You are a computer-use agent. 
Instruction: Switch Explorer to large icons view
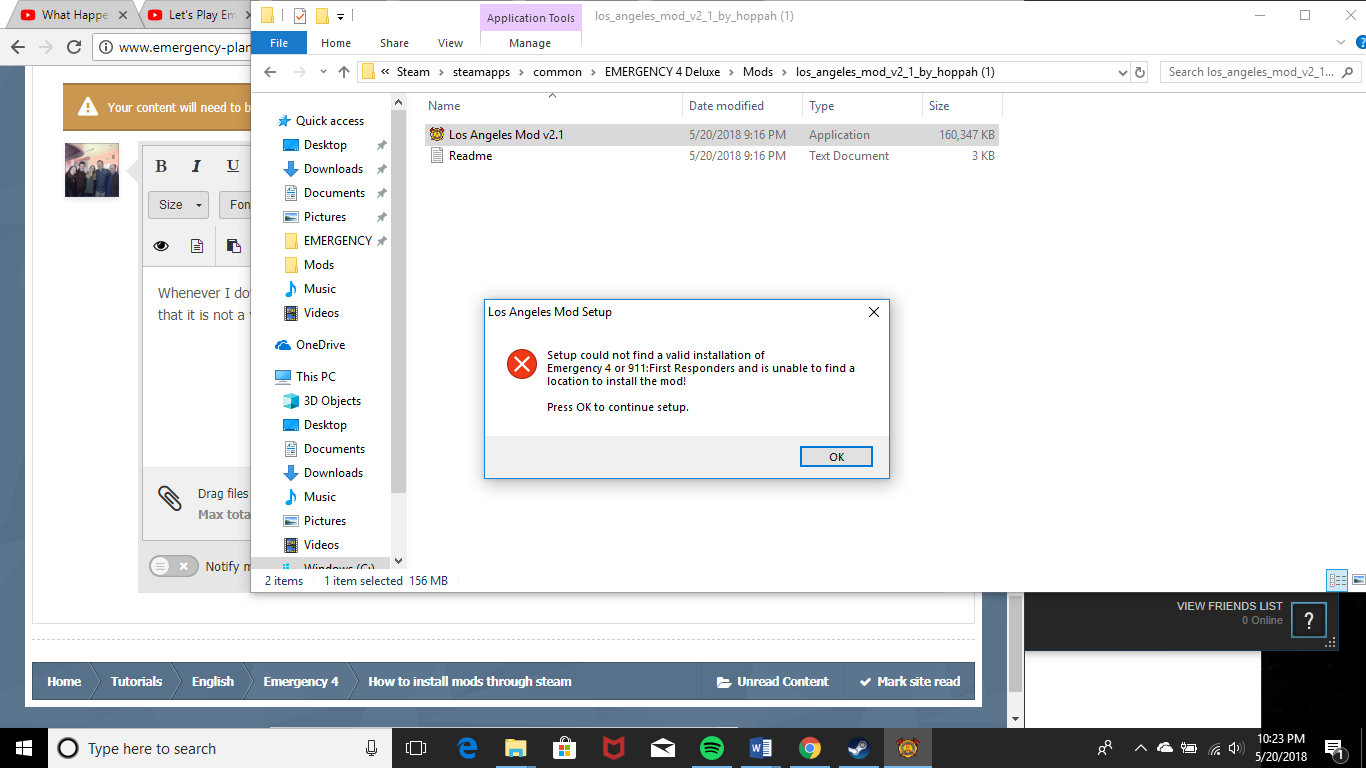(x=1357, y=580)
